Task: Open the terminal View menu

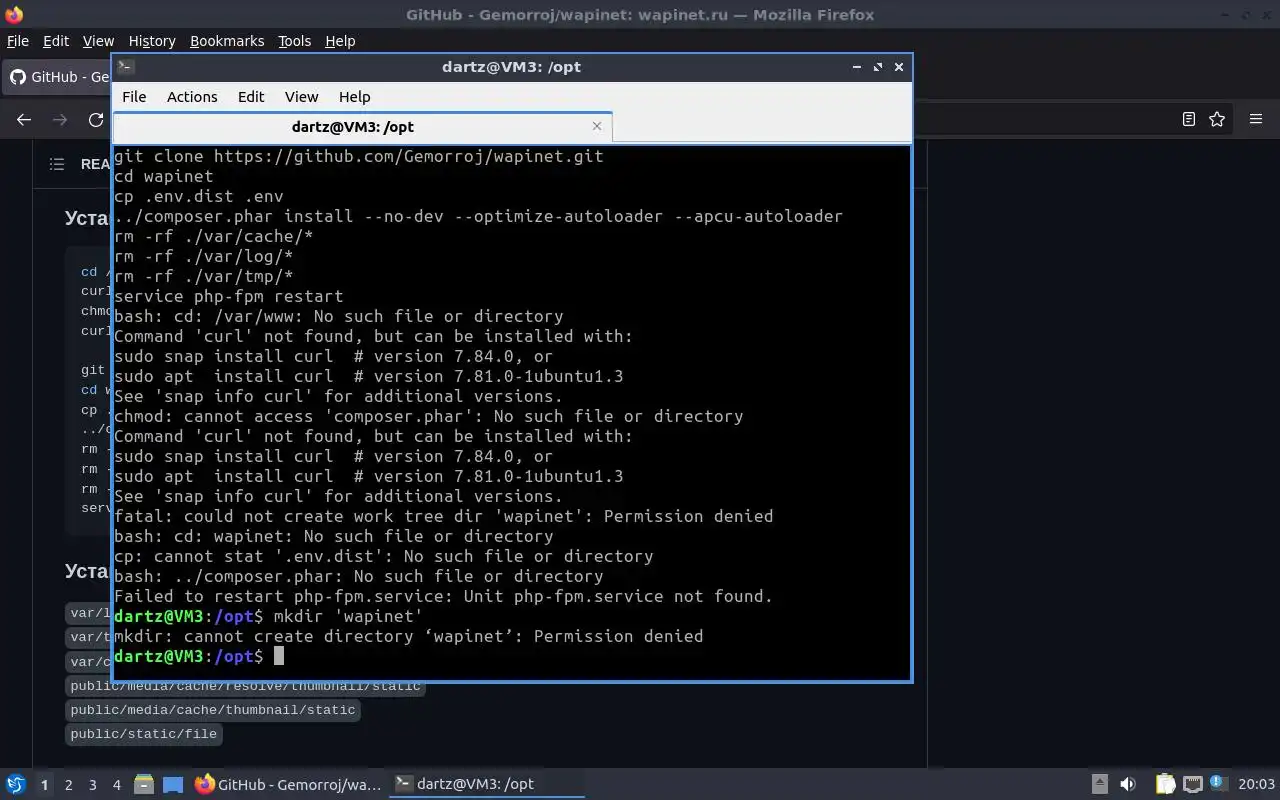Action: (301, 97)
